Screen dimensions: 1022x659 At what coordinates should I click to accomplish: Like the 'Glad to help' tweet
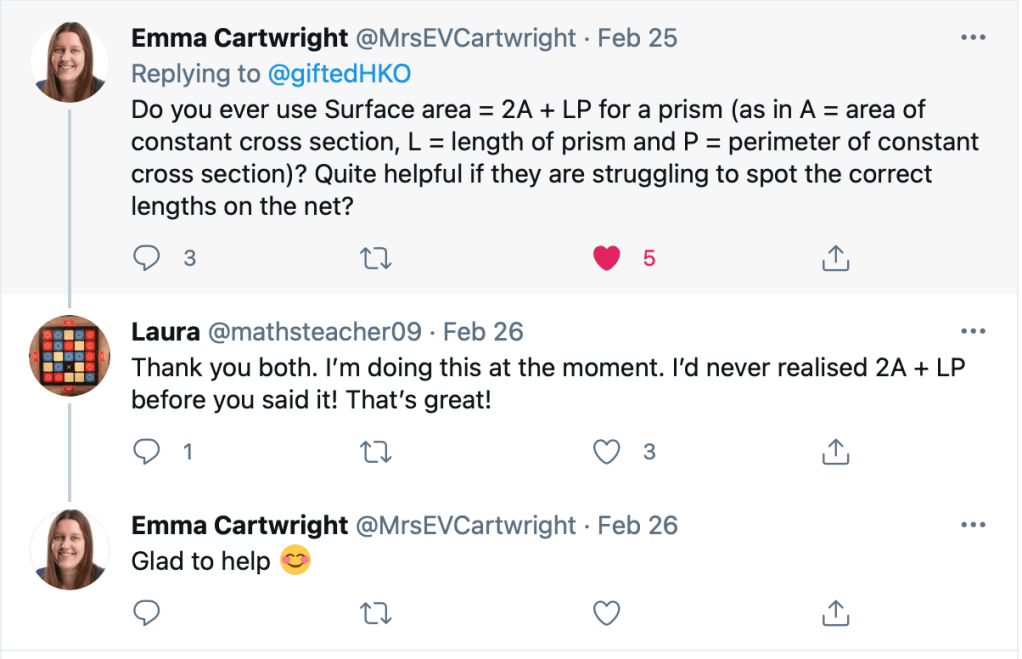pos(606,610)
